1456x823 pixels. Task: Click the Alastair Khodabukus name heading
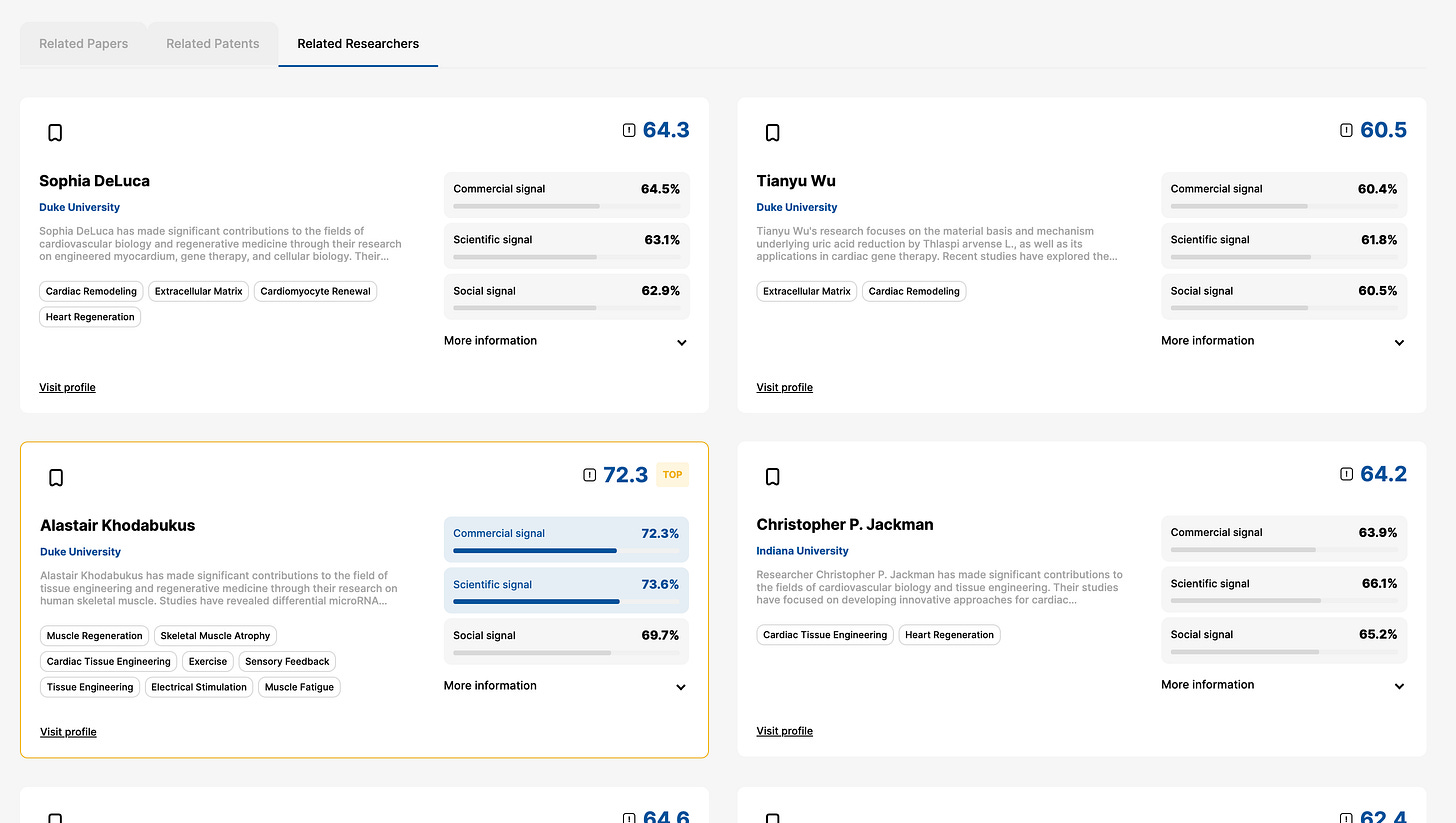[118, 526]
